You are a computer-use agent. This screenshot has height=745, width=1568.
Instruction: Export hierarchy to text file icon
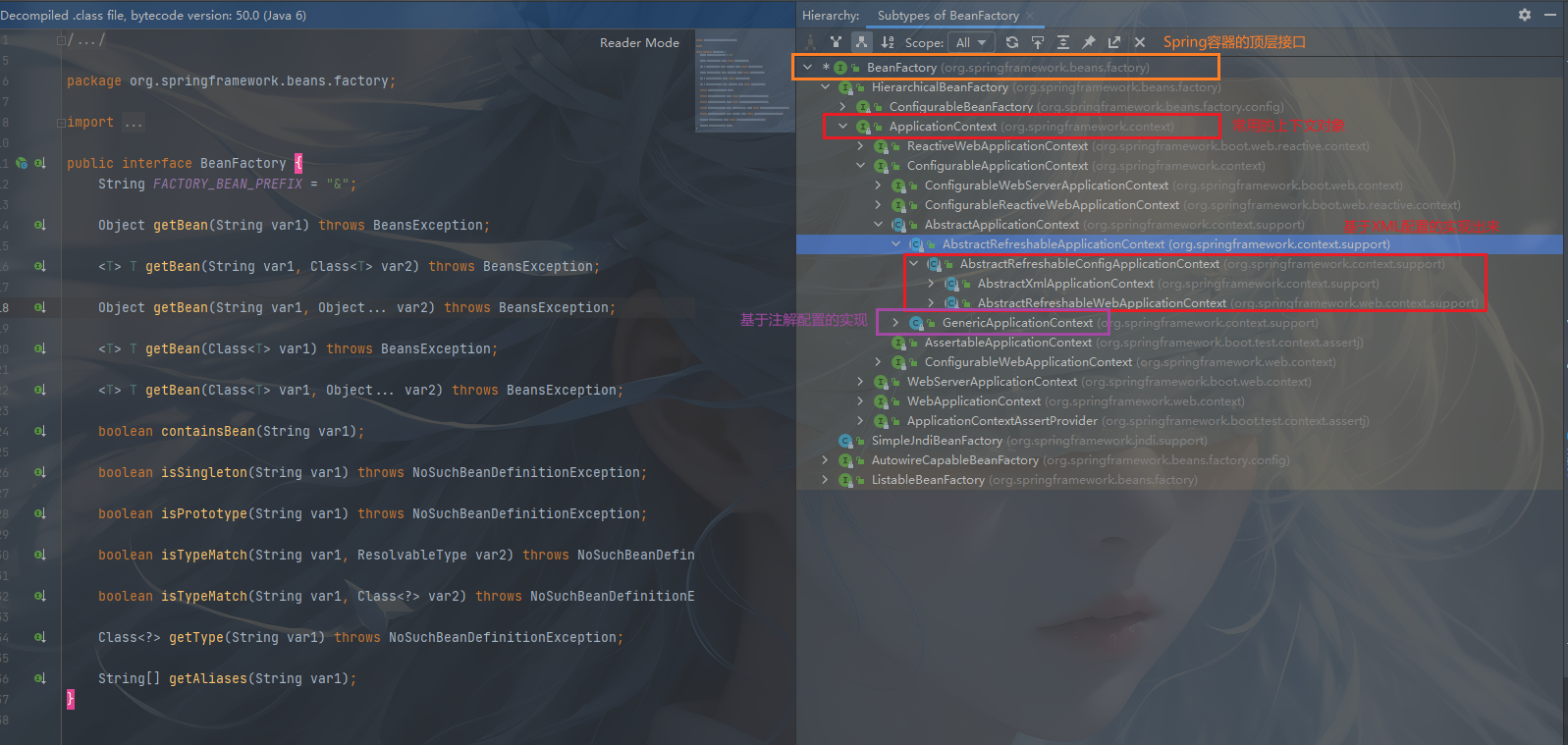[x=1114, y=42]
